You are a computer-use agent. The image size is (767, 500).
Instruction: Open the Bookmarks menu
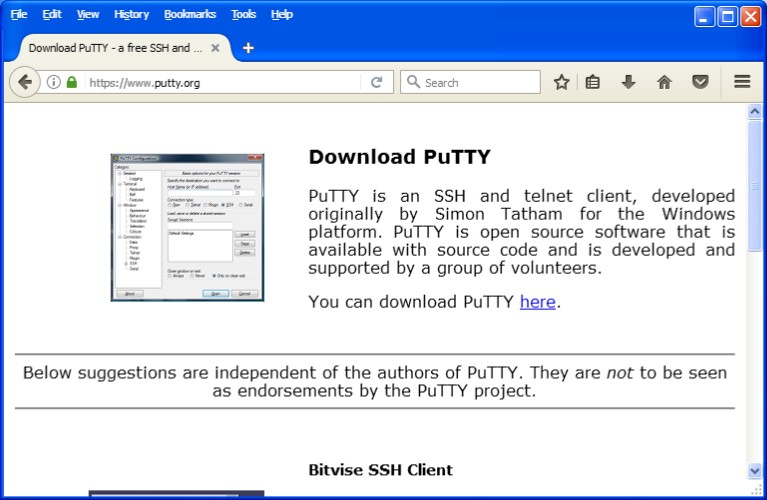click(x=190, y=14)
